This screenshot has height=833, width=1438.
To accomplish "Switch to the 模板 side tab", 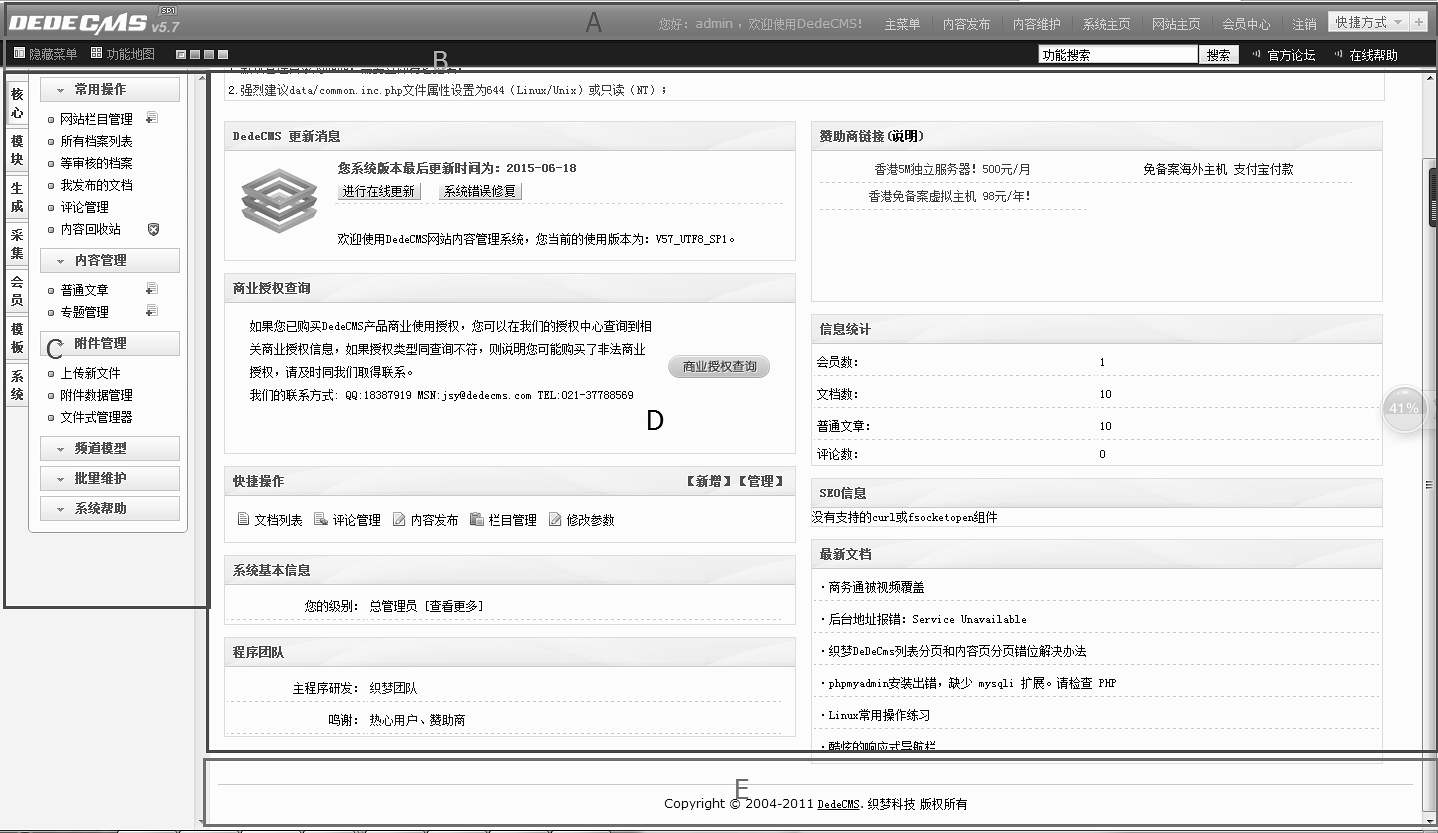I will click(17, 338).
